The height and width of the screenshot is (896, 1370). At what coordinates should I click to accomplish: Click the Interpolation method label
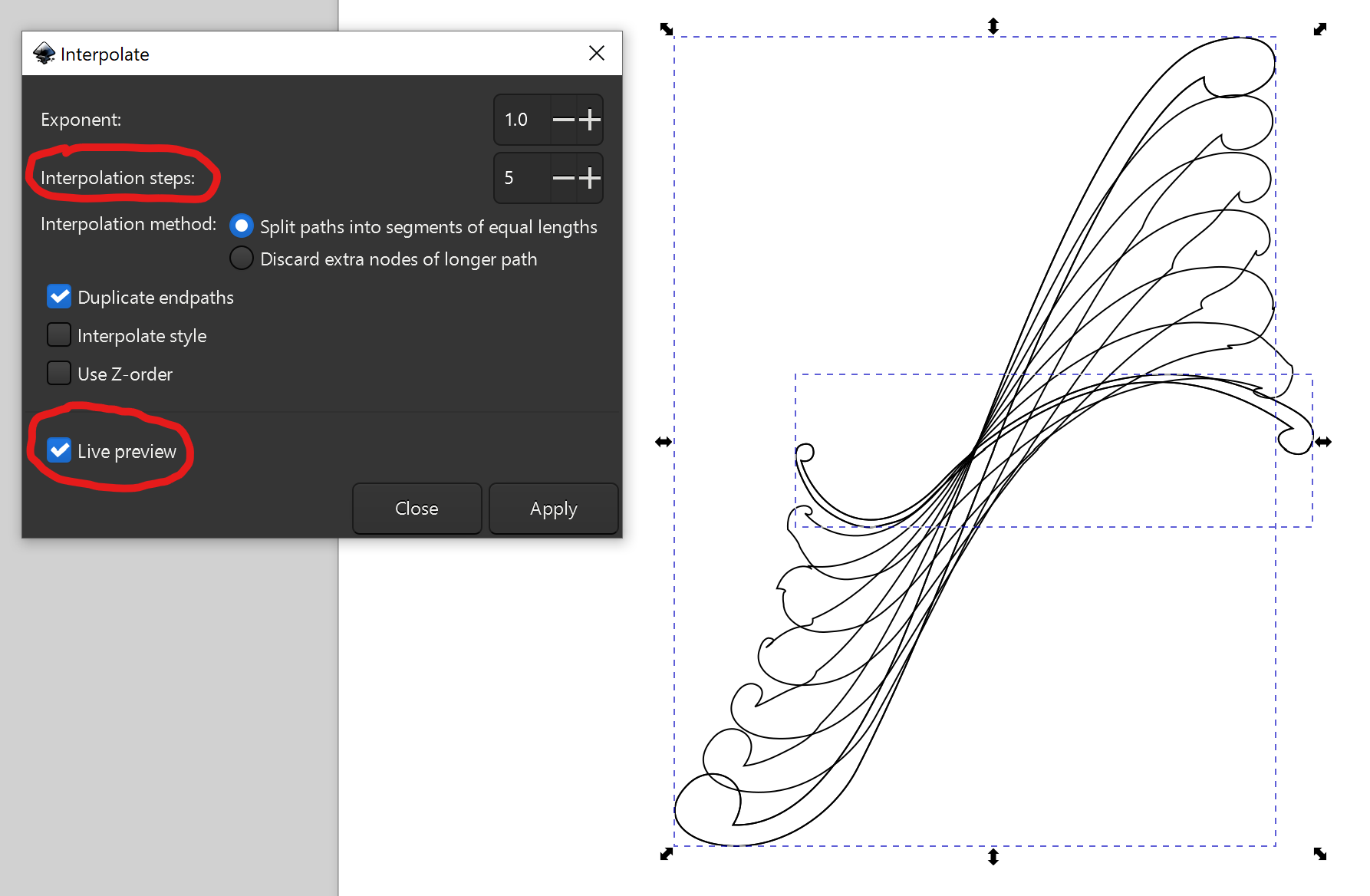point(128,224)
